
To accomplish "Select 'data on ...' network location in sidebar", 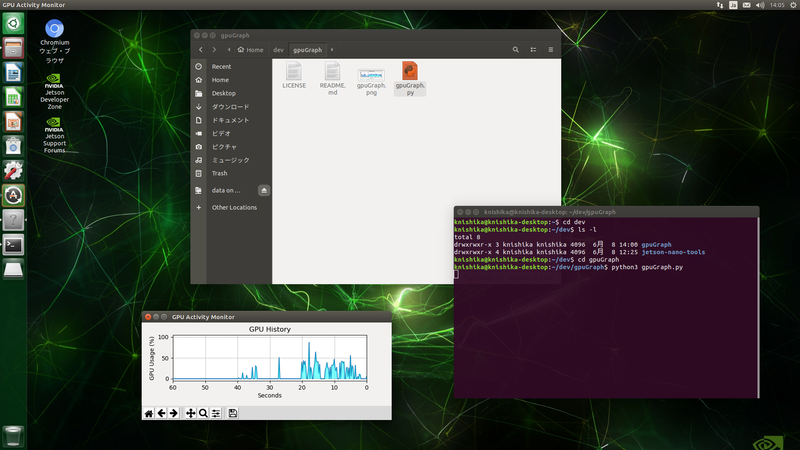I will click(x=224, y=190).
